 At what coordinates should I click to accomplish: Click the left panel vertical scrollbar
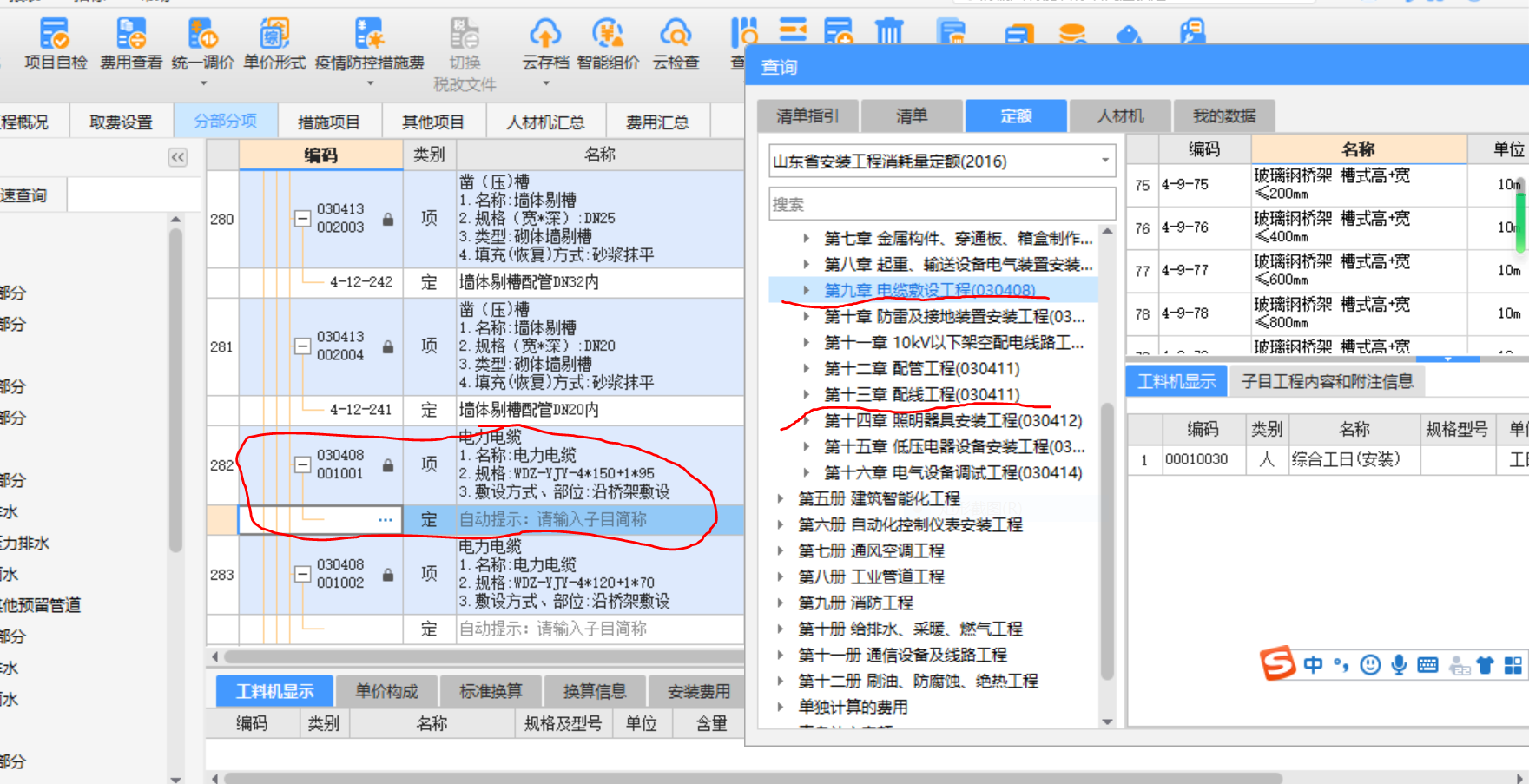point(175,391)
